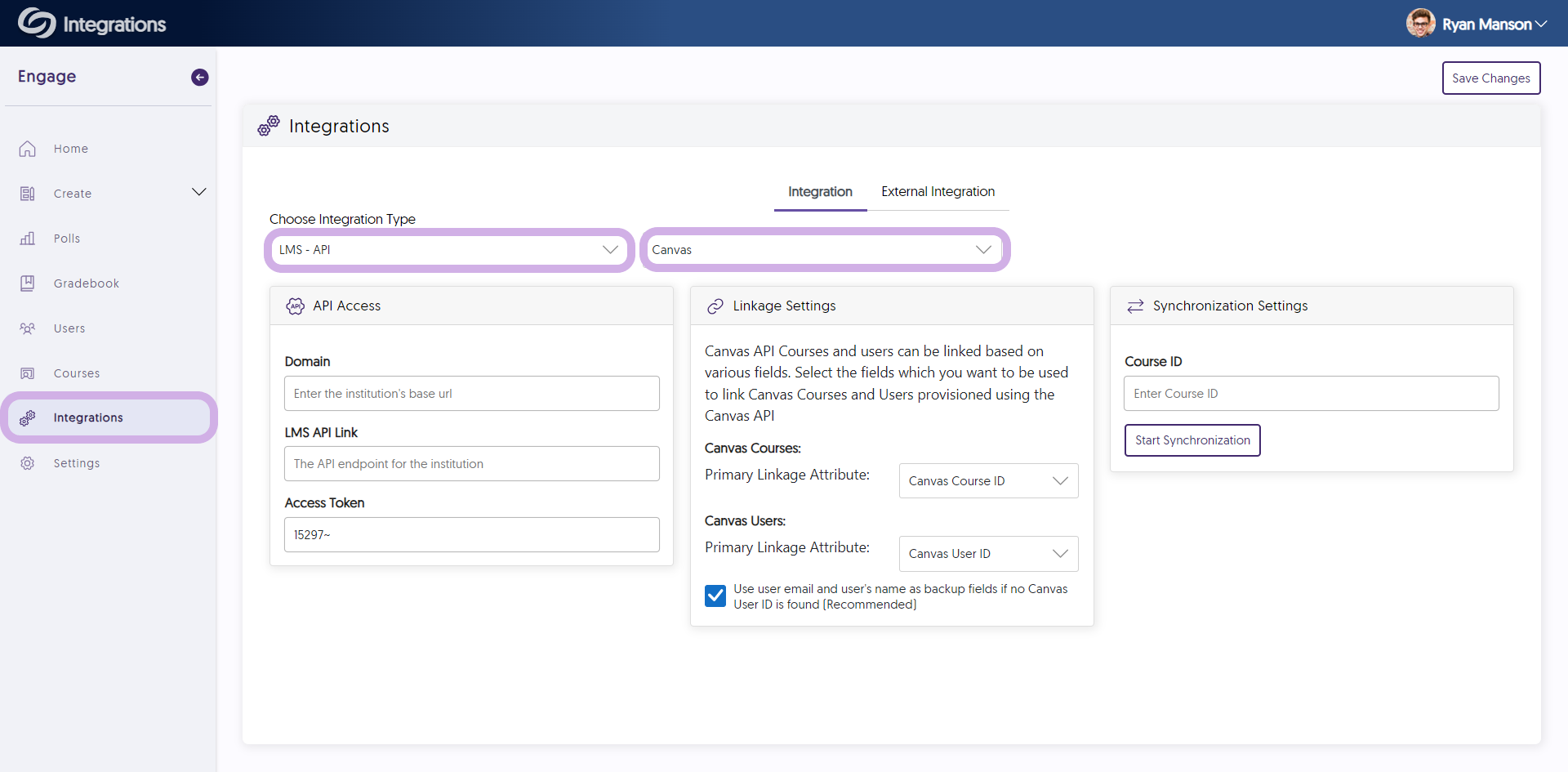The width and height of the screenshot is (1568, 772).
Task: Click the Integrations label in the sidebar
Action: coord(88,417)
